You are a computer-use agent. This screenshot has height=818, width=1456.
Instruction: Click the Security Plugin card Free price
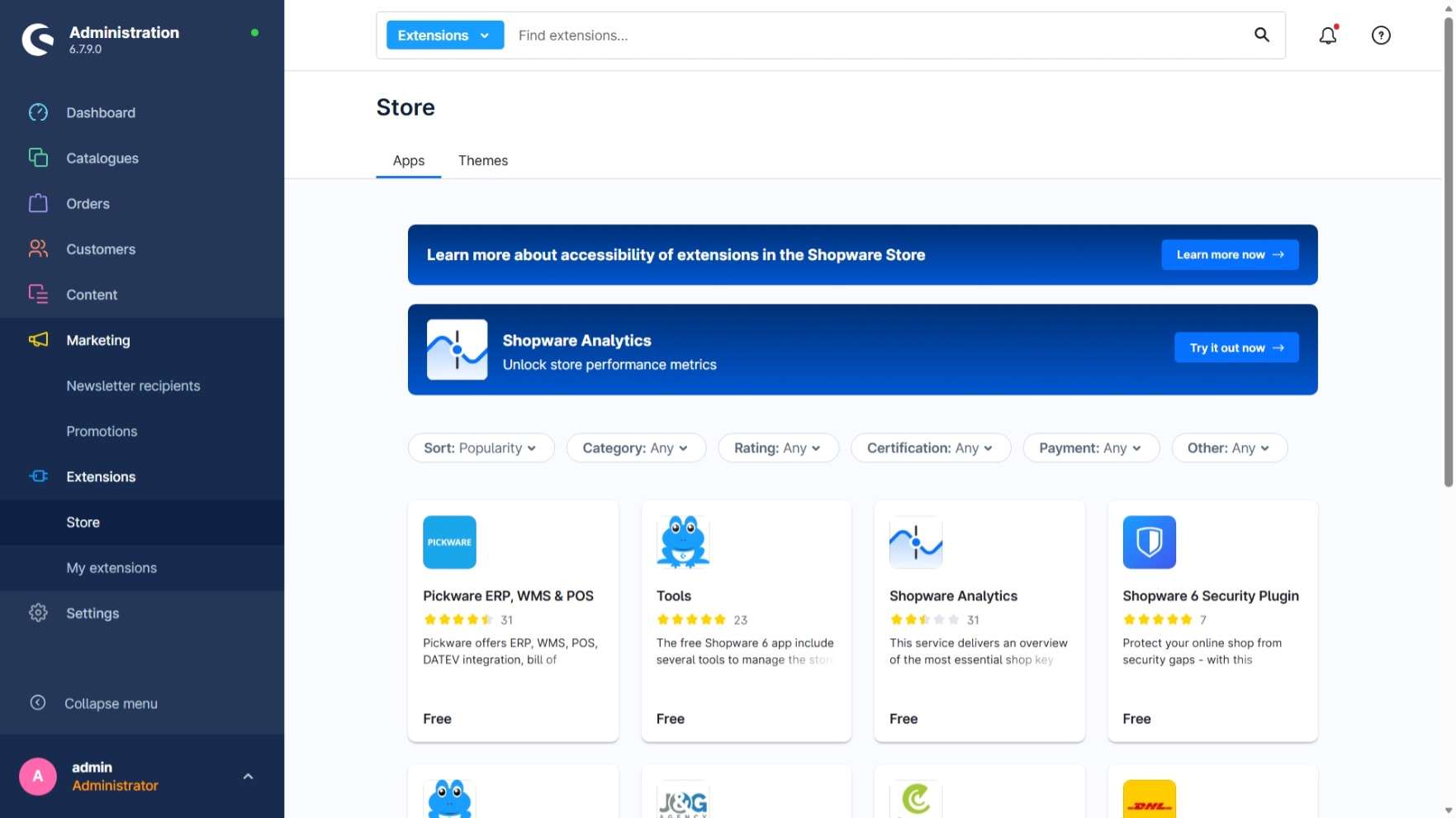pos(1136,719)
